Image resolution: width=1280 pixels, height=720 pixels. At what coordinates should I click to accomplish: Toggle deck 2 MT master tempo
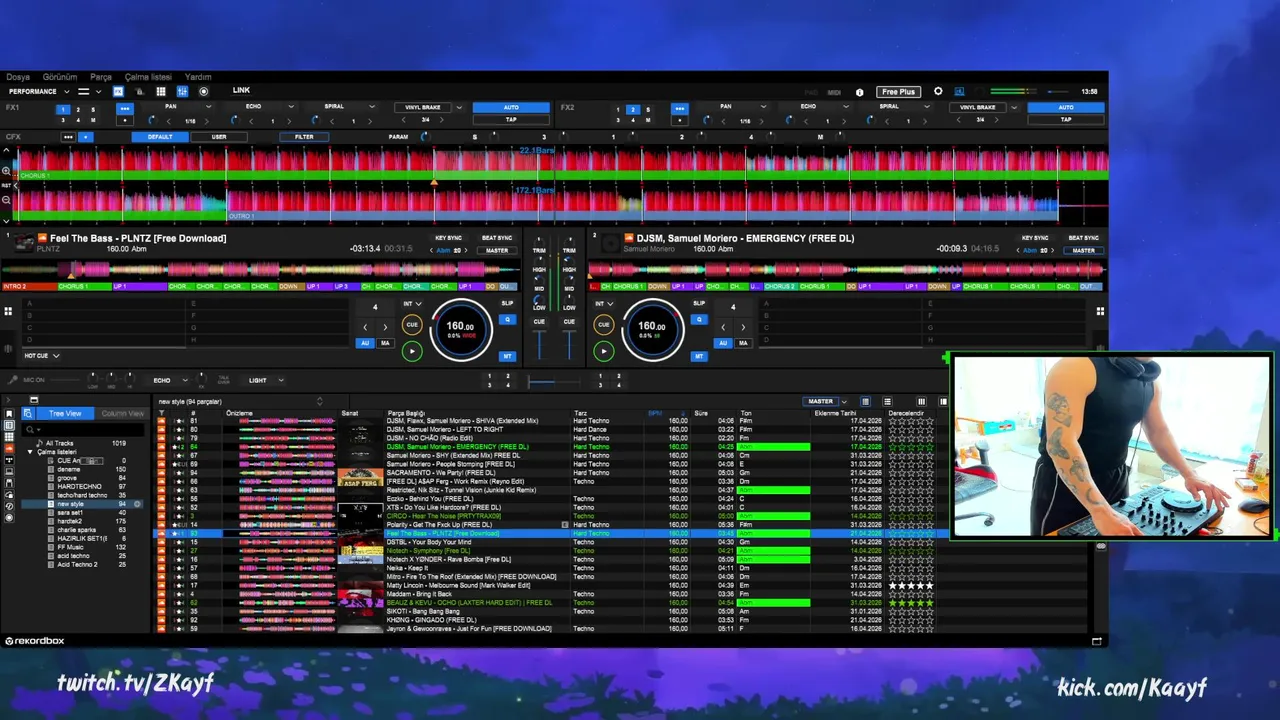tap(699, 356)
